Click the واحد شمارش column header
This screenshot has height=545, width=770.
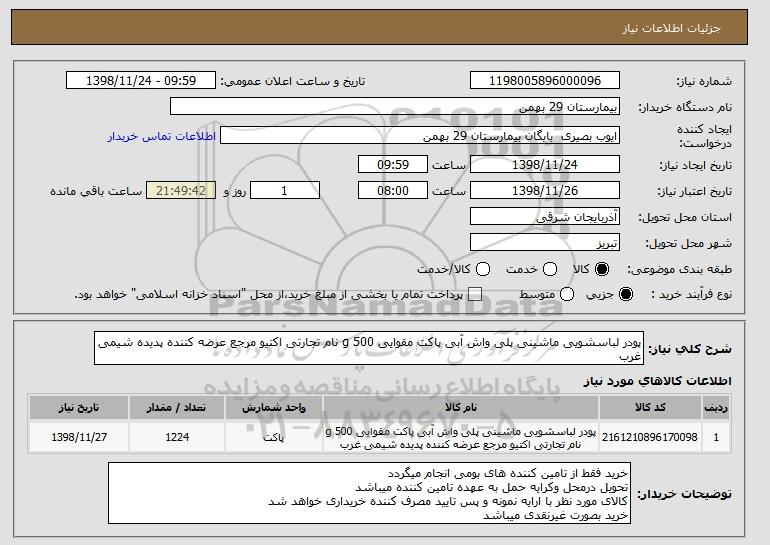[274, 408]
